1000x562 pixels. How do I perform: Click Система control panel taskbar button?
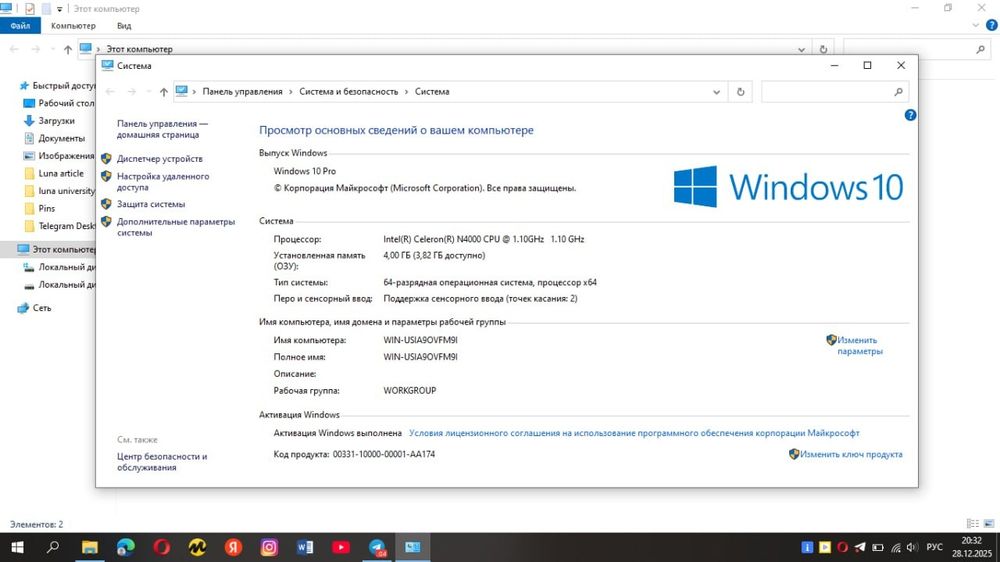413,547
